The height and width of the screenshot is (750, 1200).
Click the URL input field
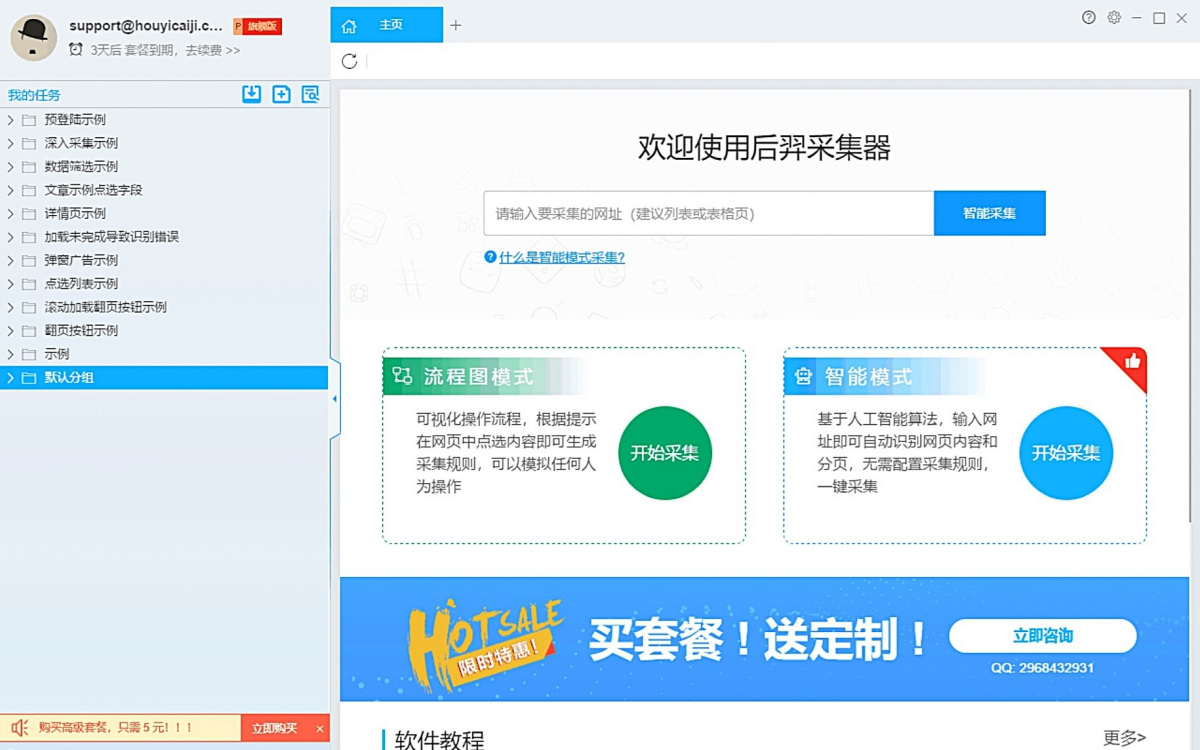tap(708, 213)
